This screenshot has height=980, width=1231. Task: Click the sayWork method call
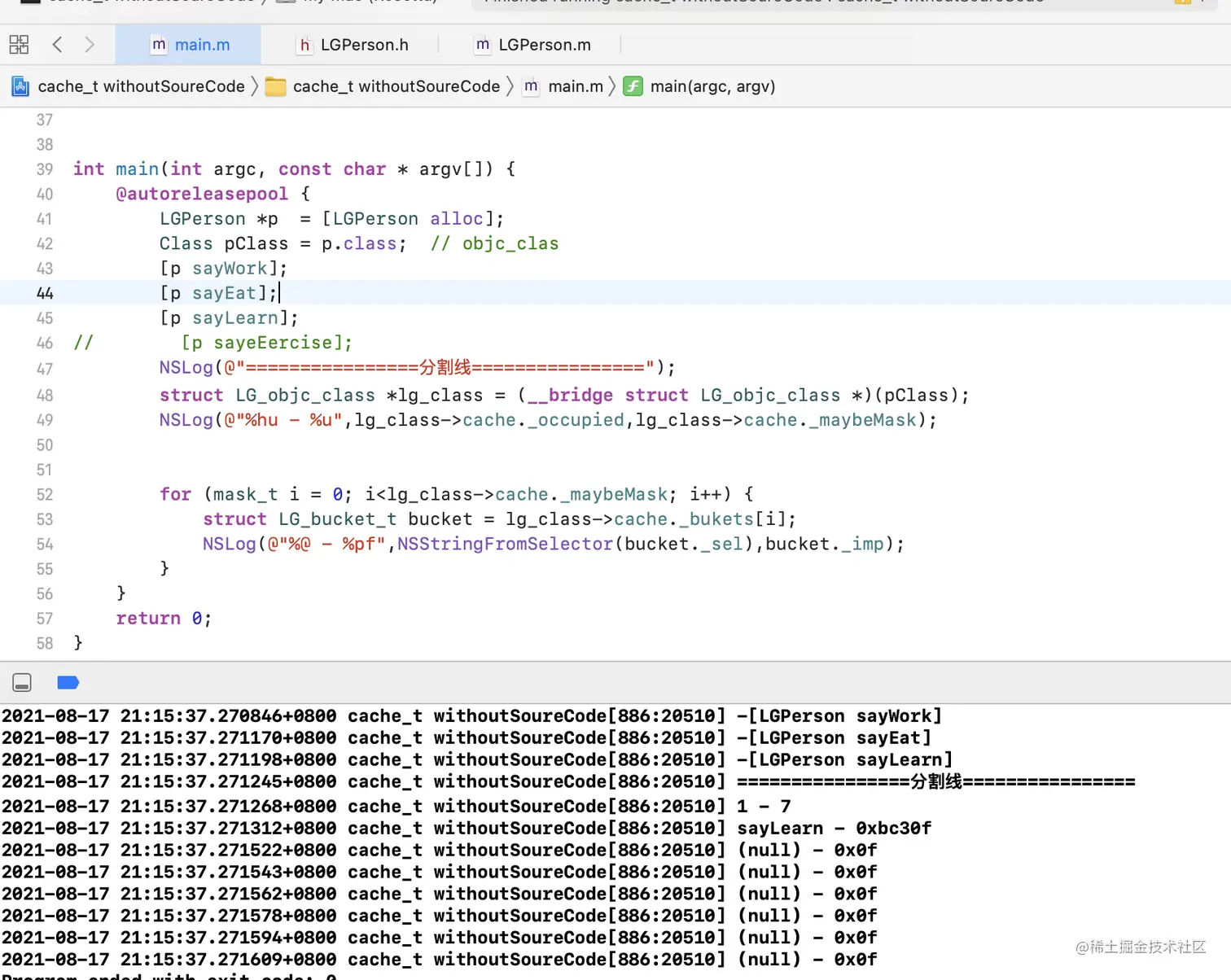(x=230, y=269)
